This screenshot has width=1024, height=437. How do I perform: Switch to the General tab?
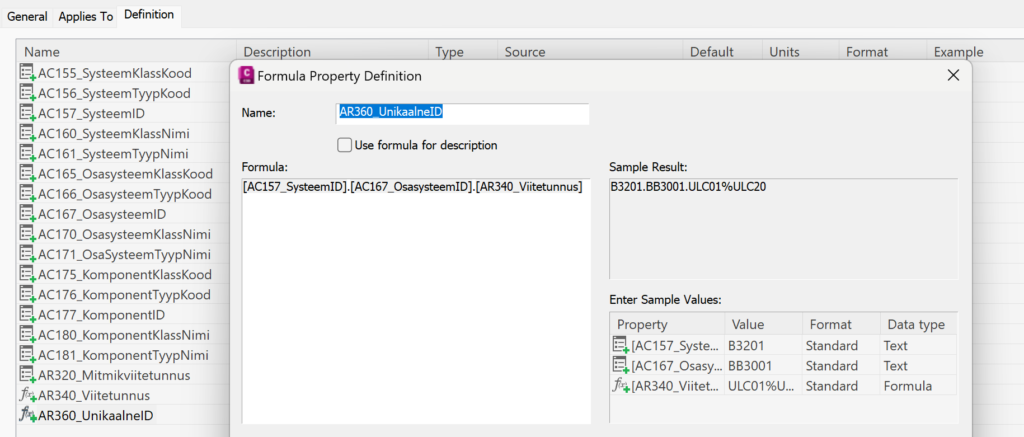(27, 16)
